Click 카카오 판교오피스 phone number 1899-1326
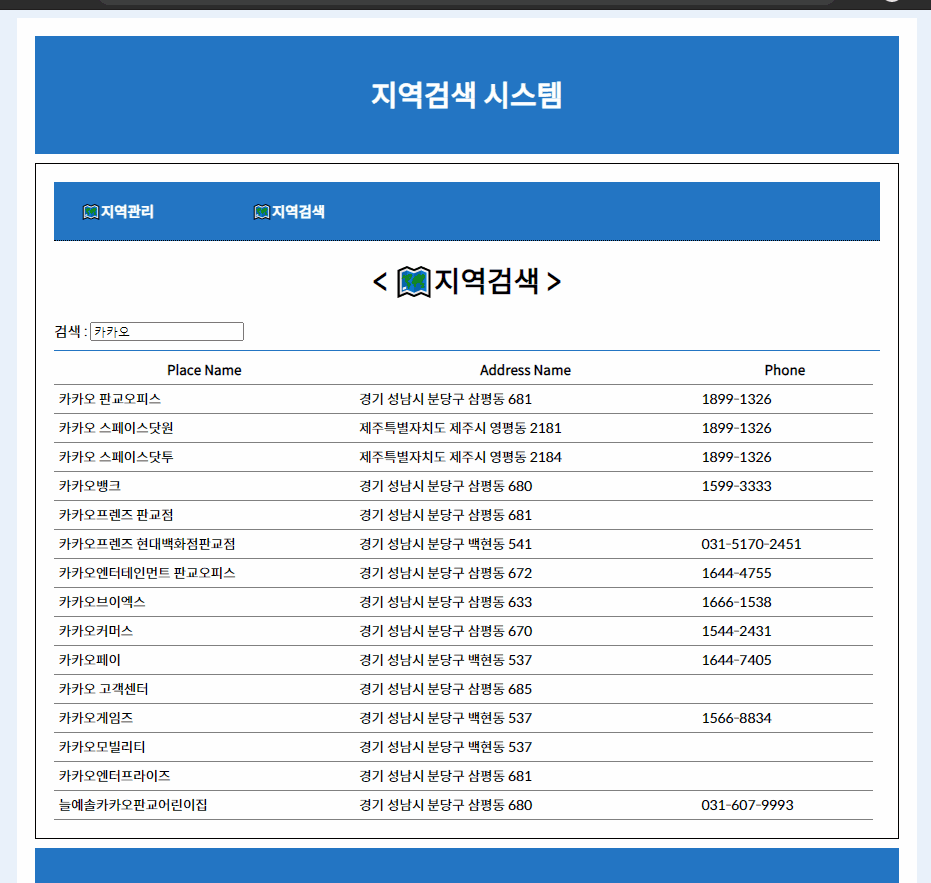 tap(736, 399)
